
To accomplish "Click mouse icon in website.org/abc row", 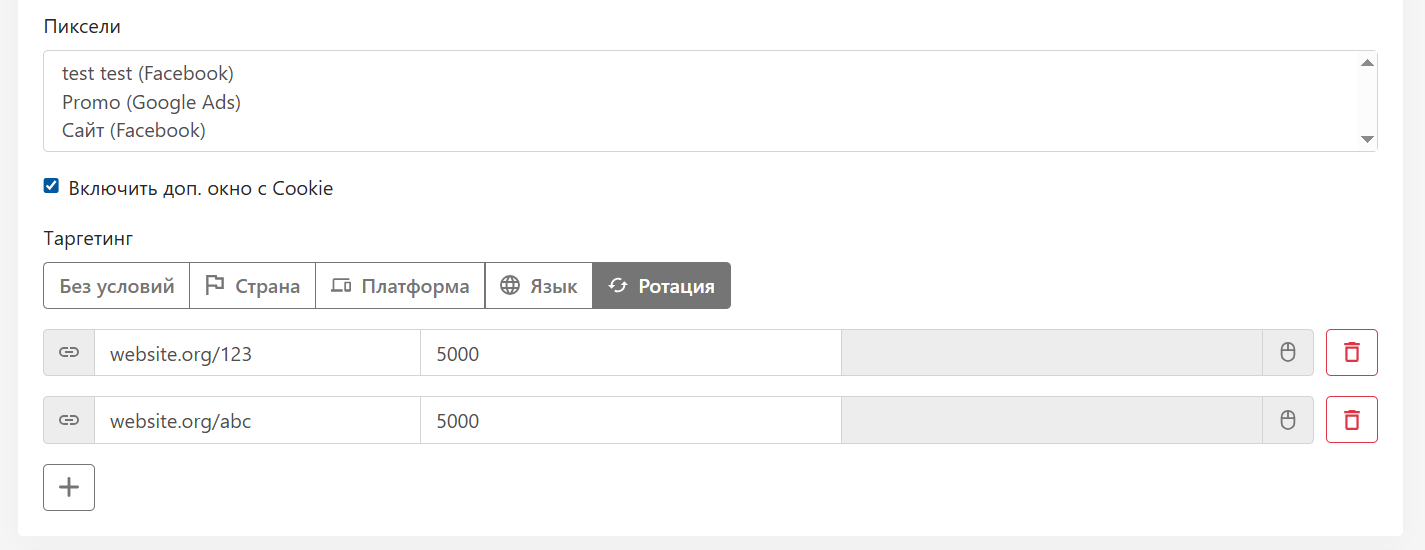I will (x=1288, y=420).
